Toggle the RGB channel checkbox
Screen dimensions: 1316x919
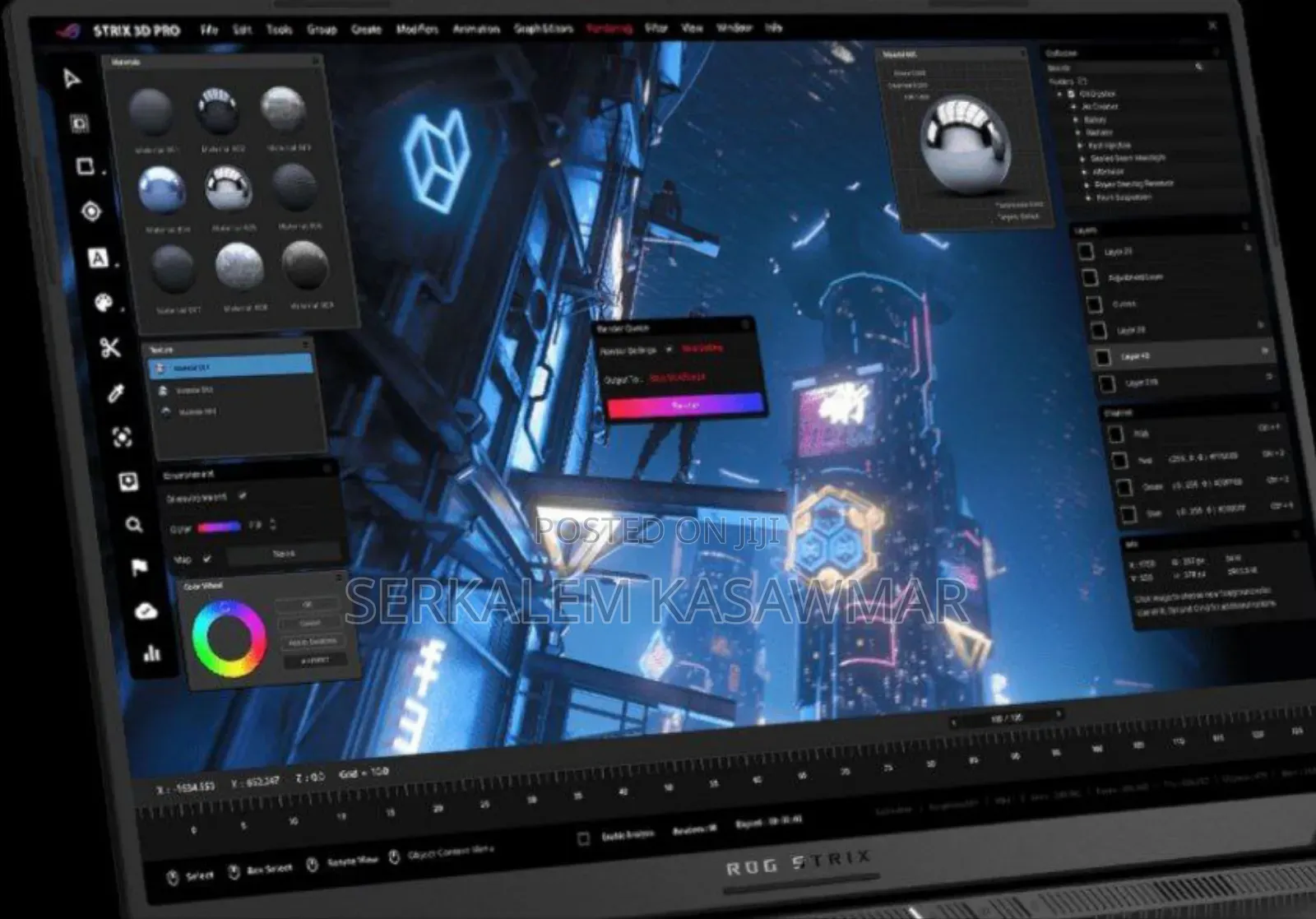point(1116,434)
